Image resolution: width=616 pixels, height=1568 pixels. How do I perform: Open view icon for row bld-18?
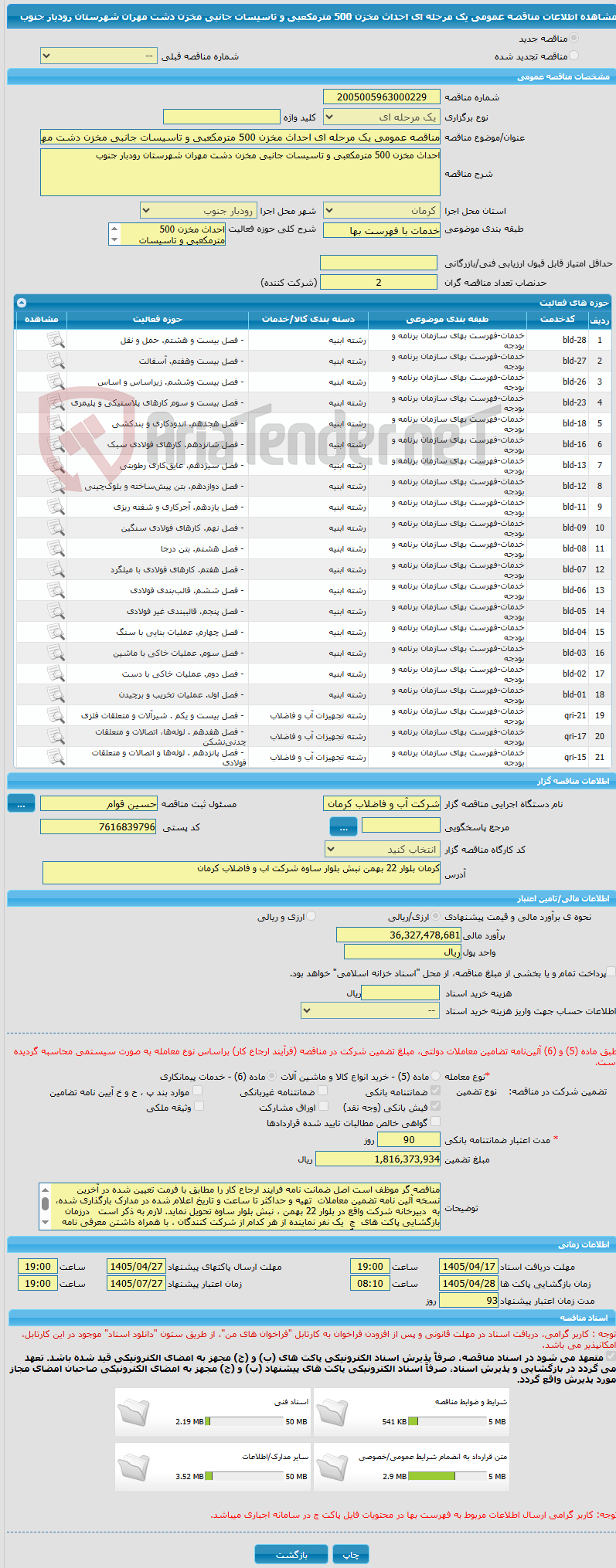(56, 423)
